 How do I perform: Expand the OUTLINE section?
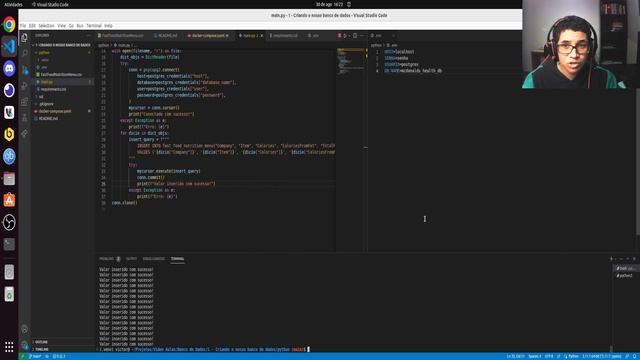[x=63, y=342]
